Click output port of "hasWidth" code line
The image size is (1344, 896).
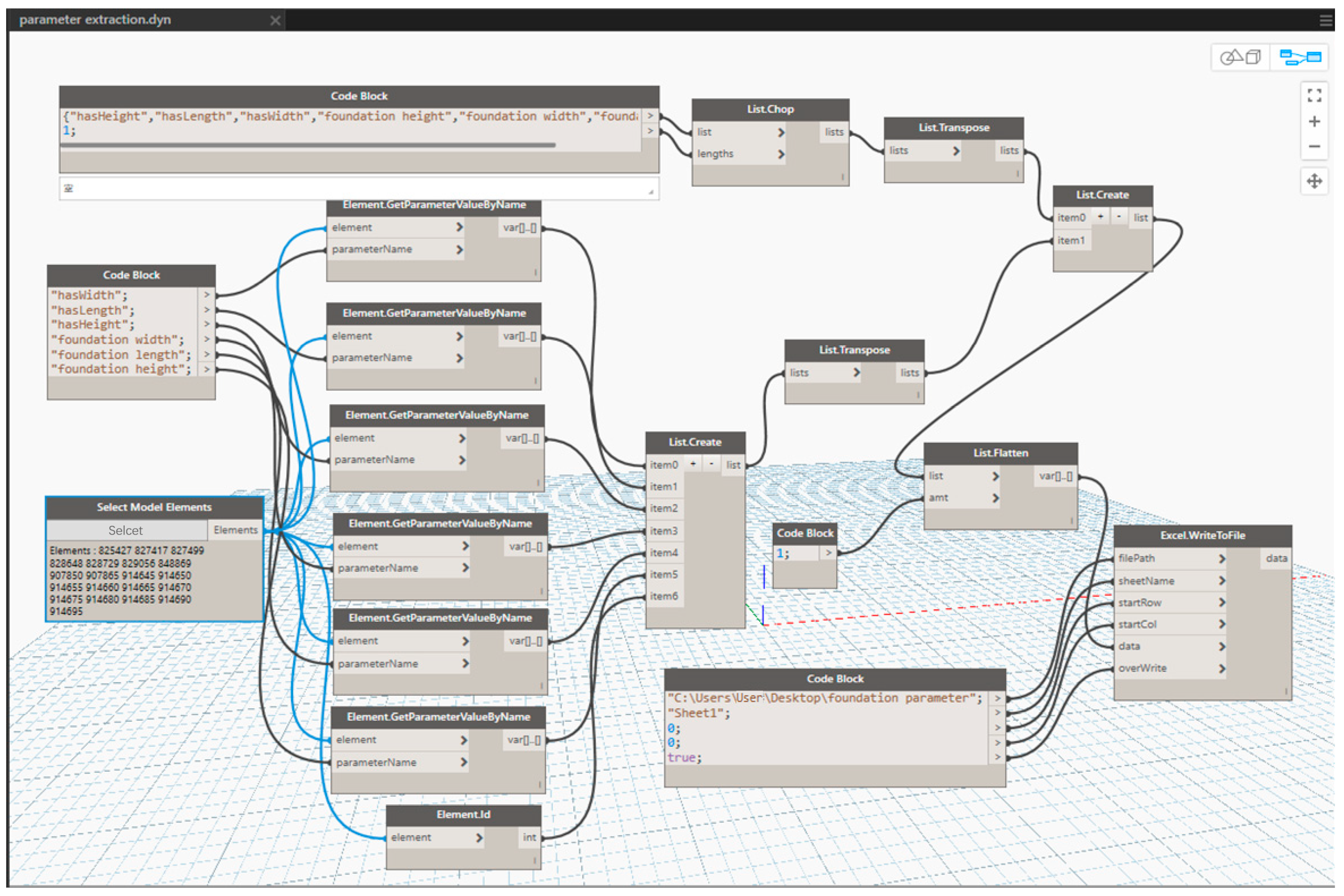tap(207, 295)
